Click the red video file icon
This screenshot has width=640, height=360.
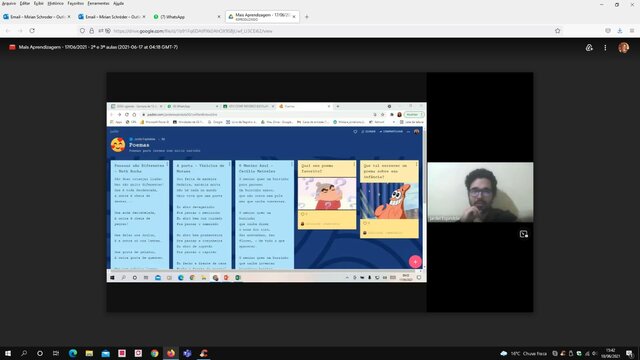pyautogui.click(x=12, y=47)
